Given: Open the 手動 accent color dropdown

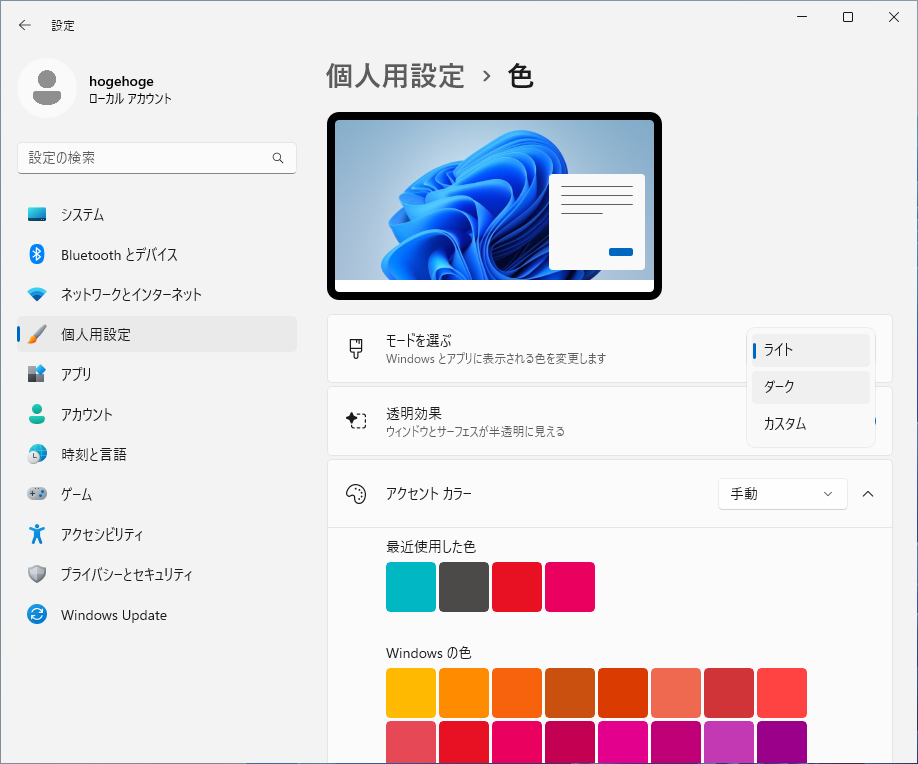Looking at the screenshot, I should tap(782, 494).
